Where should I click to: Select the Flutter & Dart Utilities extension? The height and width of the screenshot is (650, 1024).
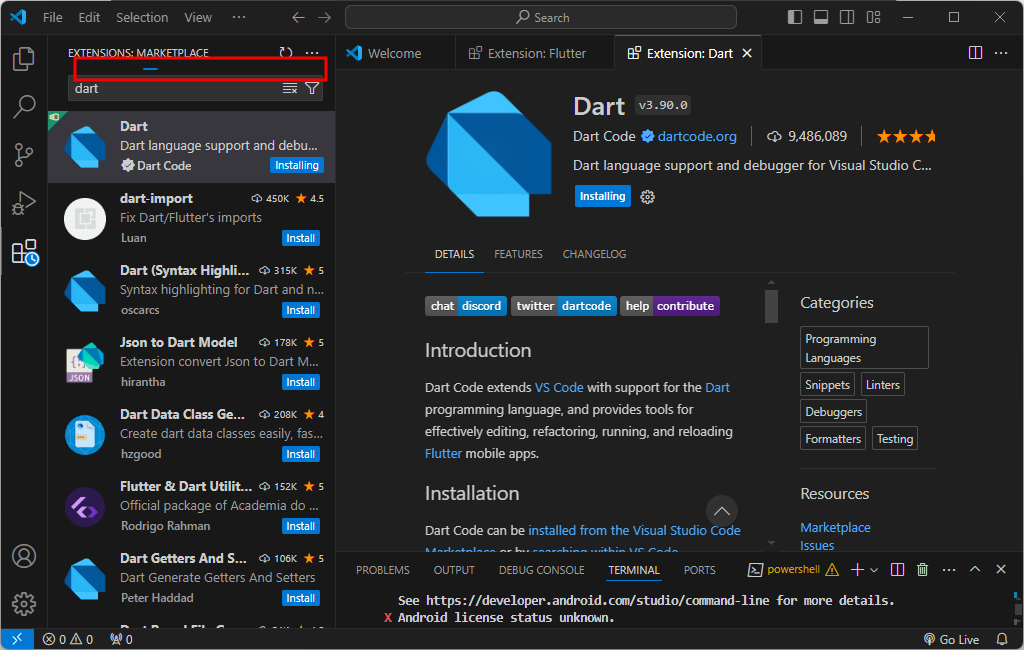192,506
